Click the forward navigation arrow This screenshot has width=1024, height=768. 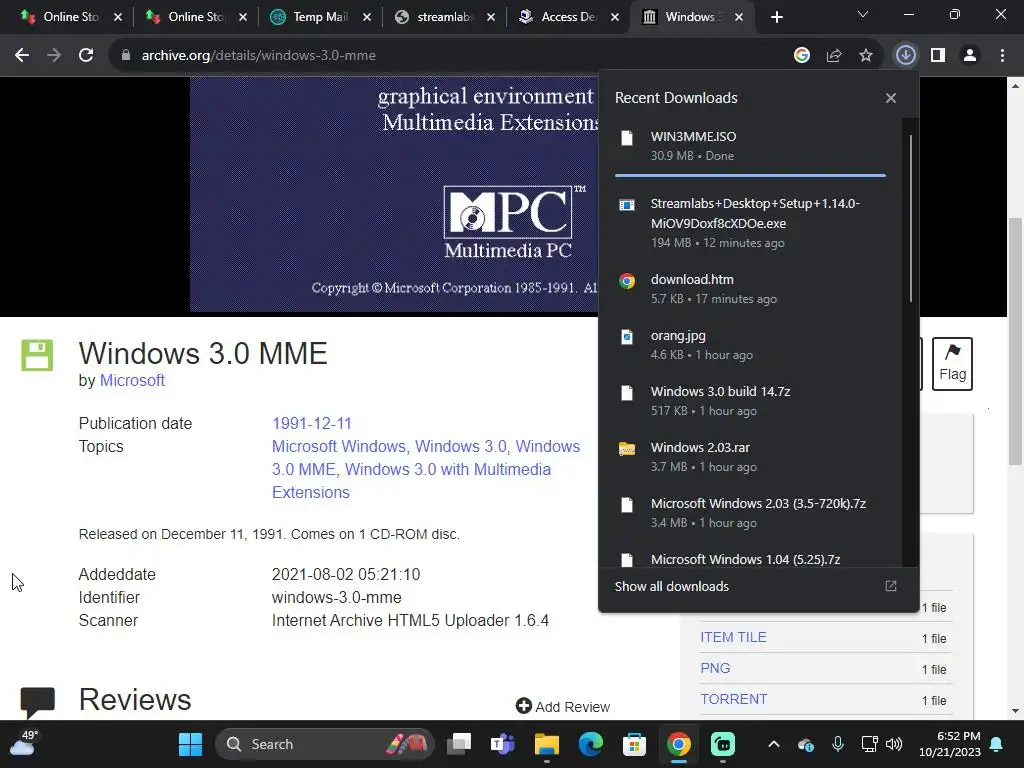[54, 56]
